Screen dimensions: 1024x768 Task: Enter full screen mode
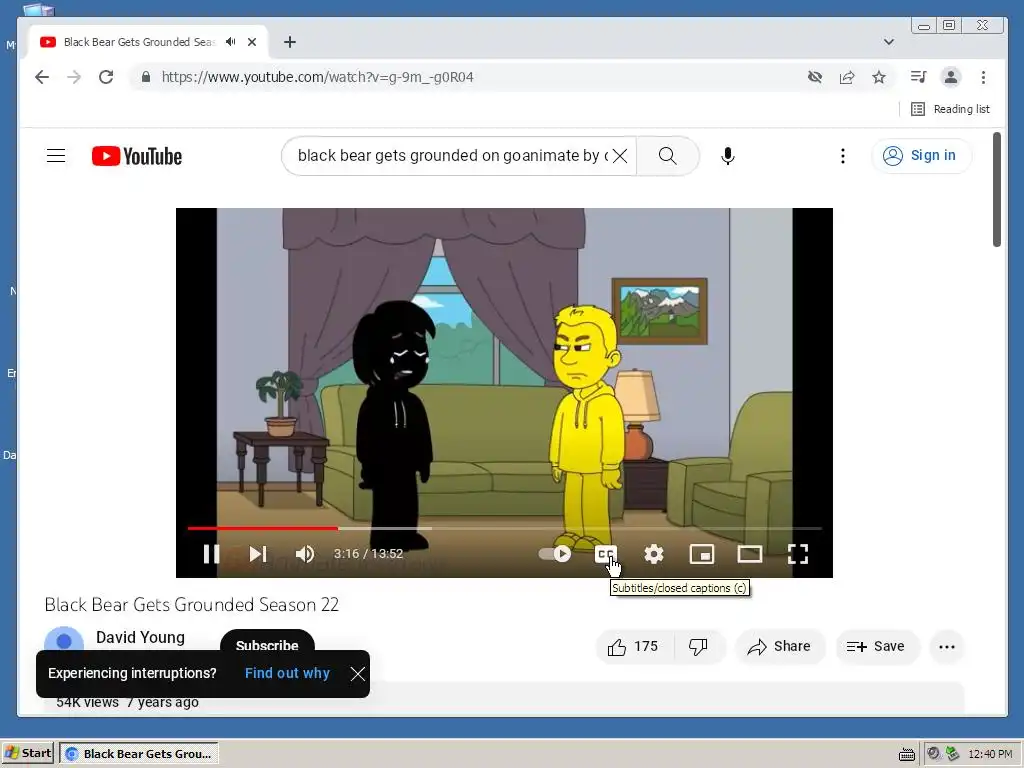[x=798, y=554]
